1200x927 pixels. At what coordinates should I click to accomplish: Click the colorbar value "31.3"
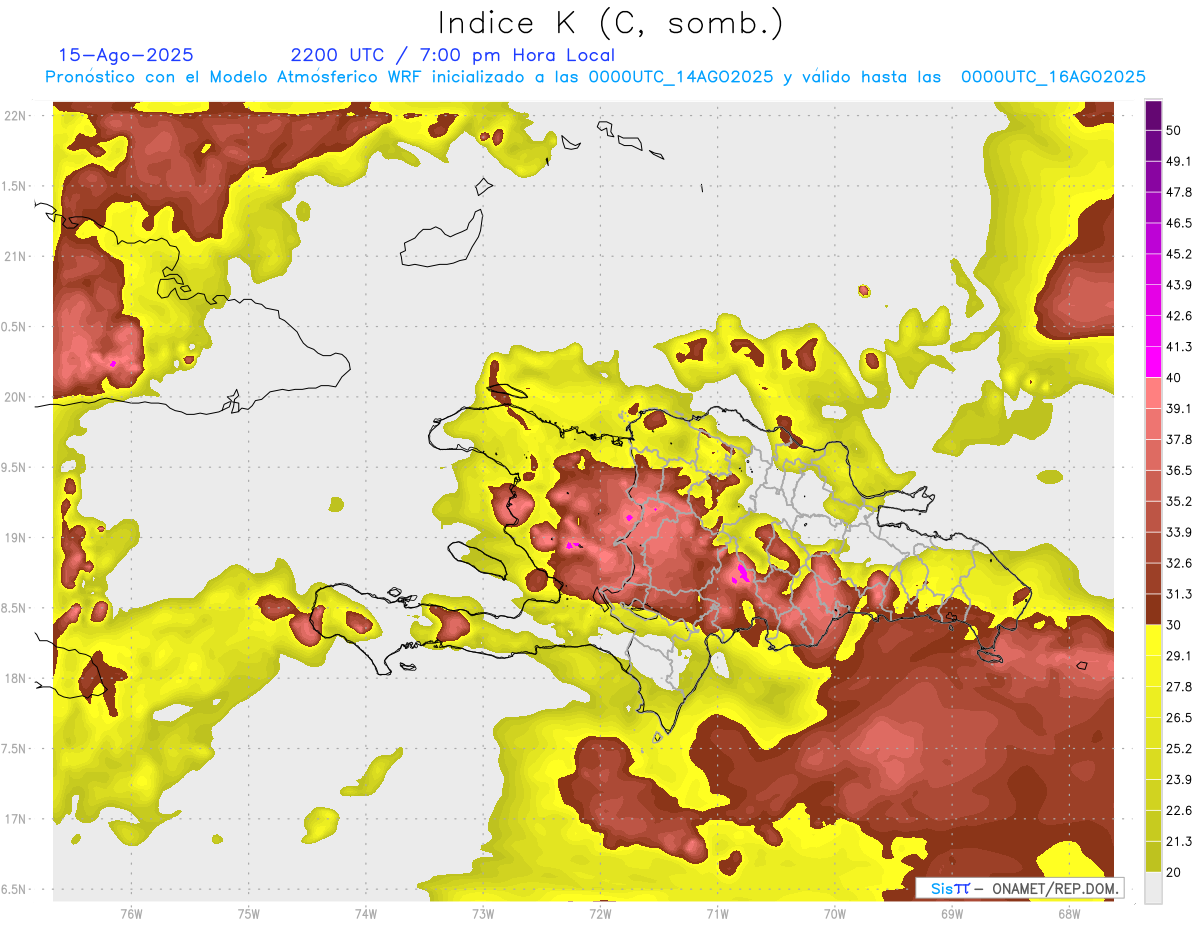(1179, 594)
